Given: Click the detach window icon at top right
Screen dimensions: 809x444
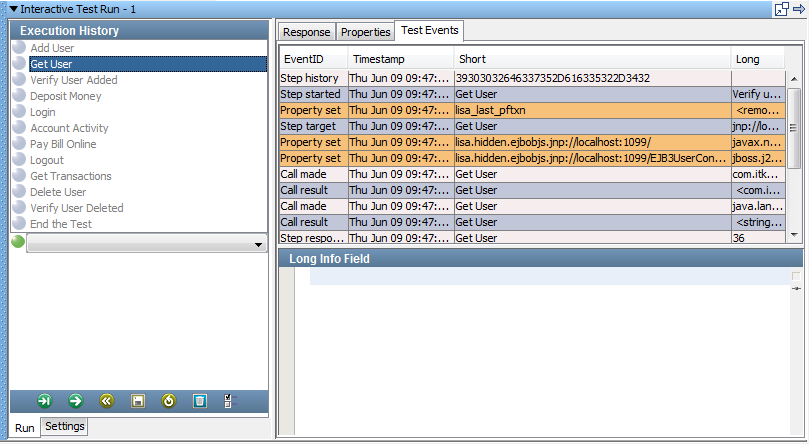Looking at the screenshot, I should click(x=782, y=9).
